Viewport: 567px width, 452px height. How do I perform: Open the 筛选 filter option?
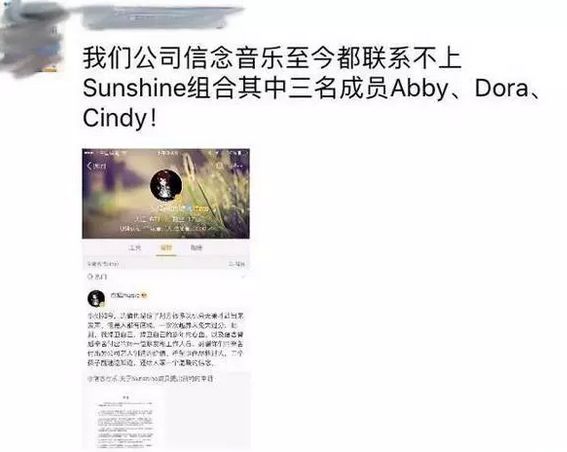[237, 264]
